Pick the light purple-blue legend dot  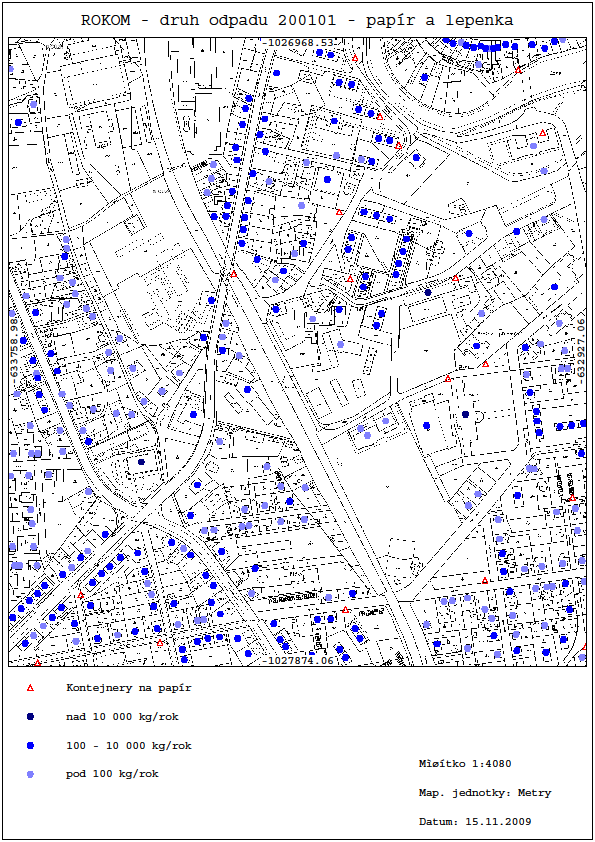31,774
